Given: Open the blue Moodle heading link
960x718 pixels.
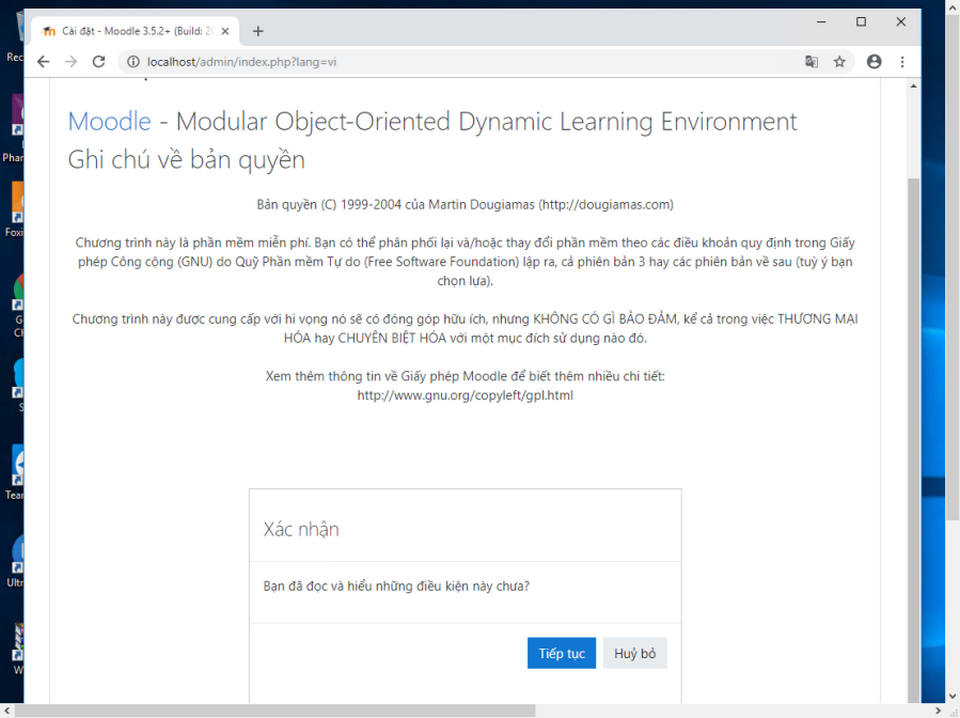Looking at the screenshot, I should 110,121.
